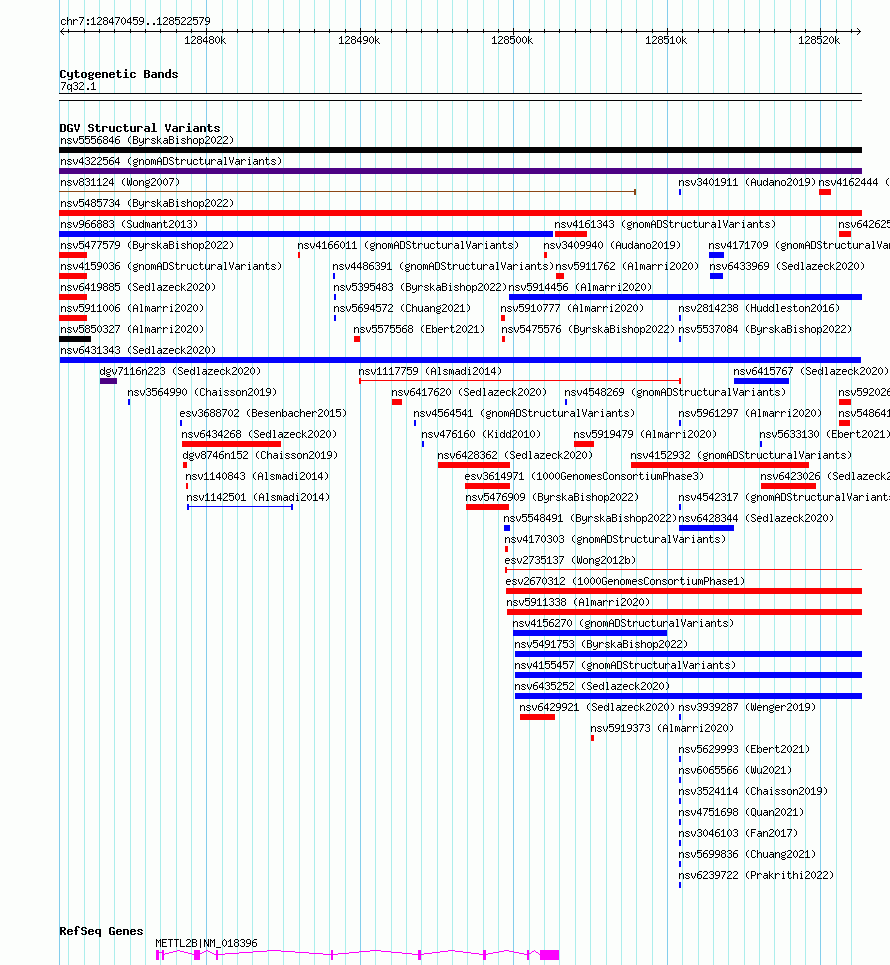Image resolution: width=890 pixels, height=965 pixels.
Task: Click the Cytogenetic Bands track title
Action: point(119,74)
